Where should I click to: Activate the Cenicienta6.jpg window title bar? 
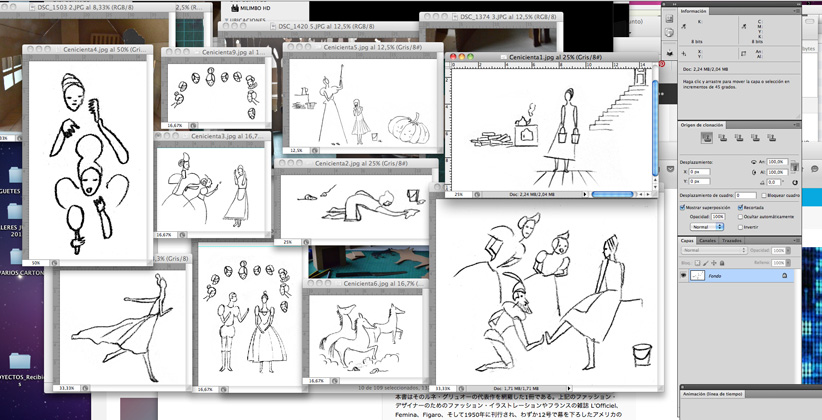click(367, 284)
